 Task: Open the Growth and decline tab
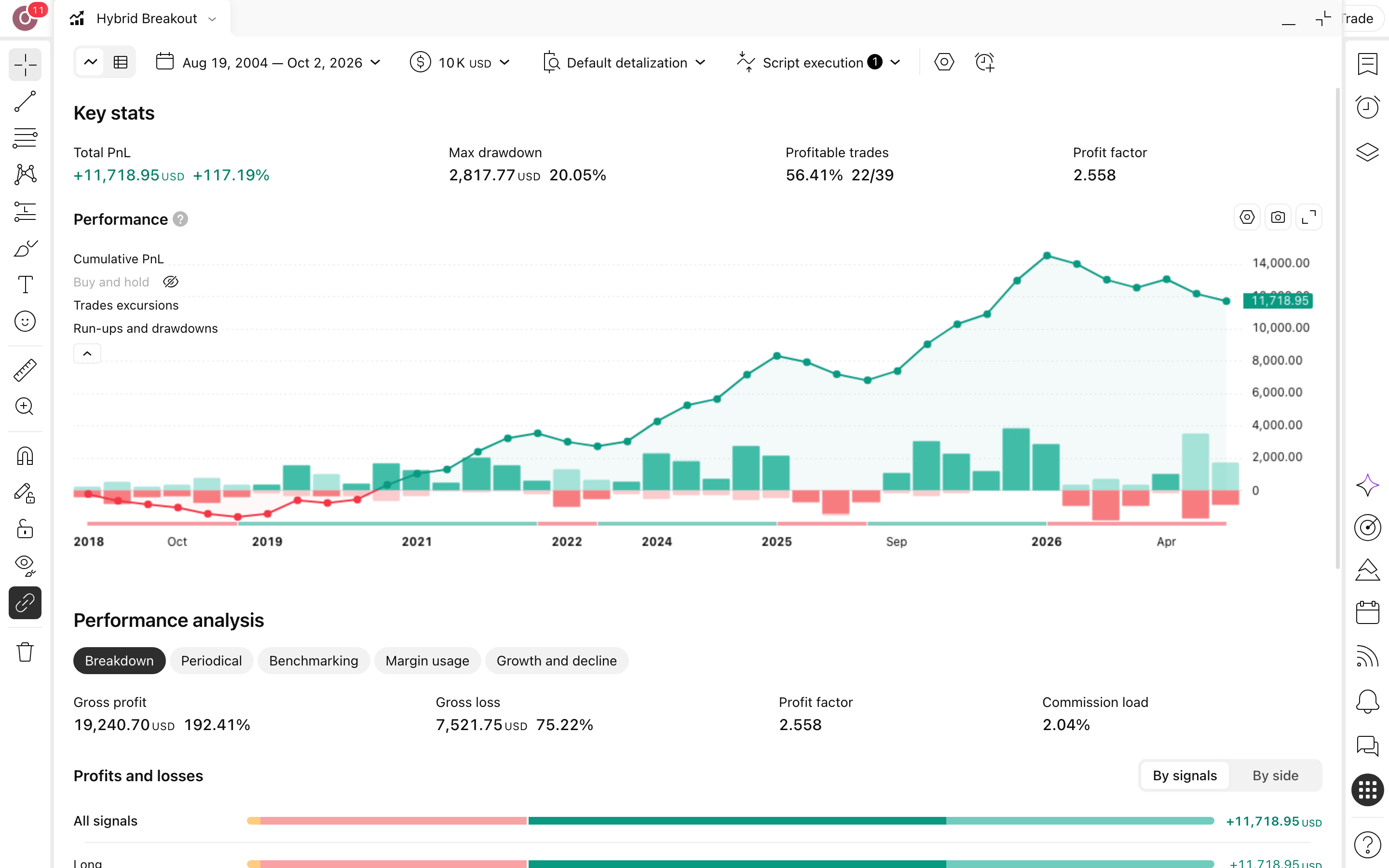click(557, 661)
